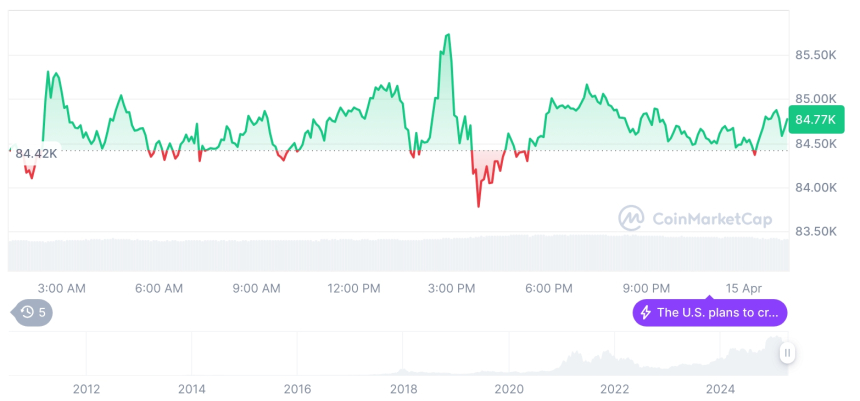Click the history clock icon badge

pyautogui.click(x=27, y=312)
